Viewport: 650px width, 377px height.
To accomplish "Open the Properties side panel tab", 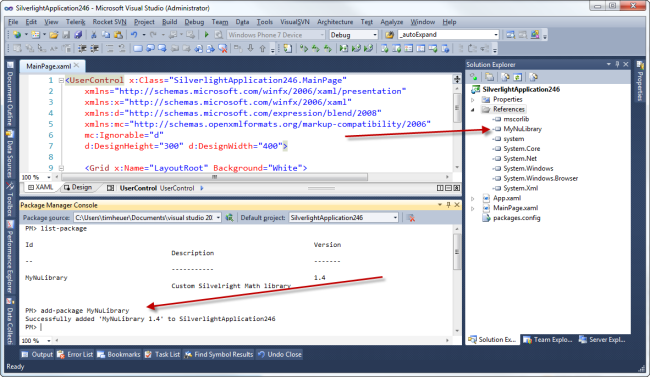I will [x=640, y=82].
